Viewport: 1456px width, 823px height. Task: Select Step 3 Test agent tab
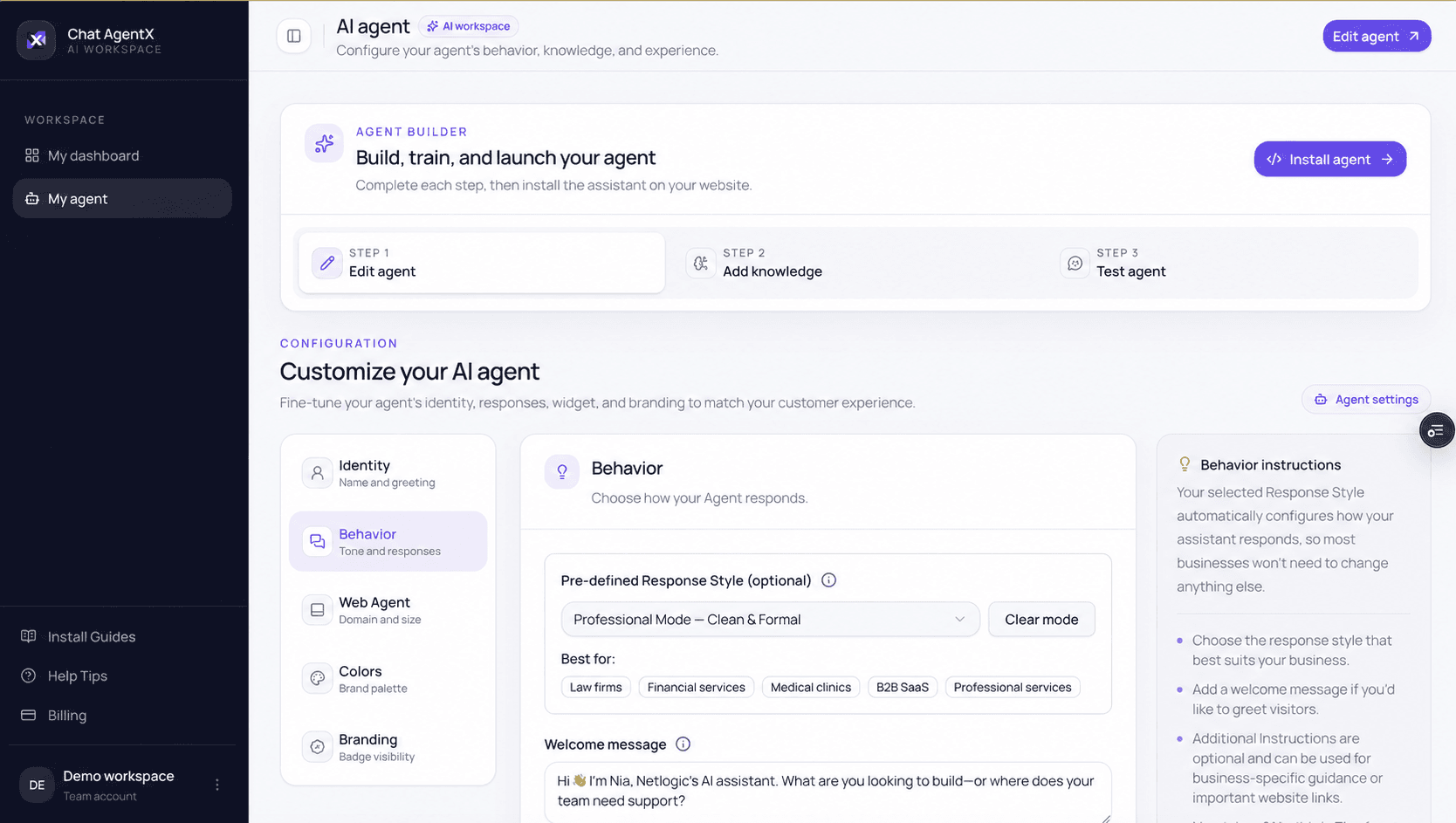click(x=1229, y=263)
